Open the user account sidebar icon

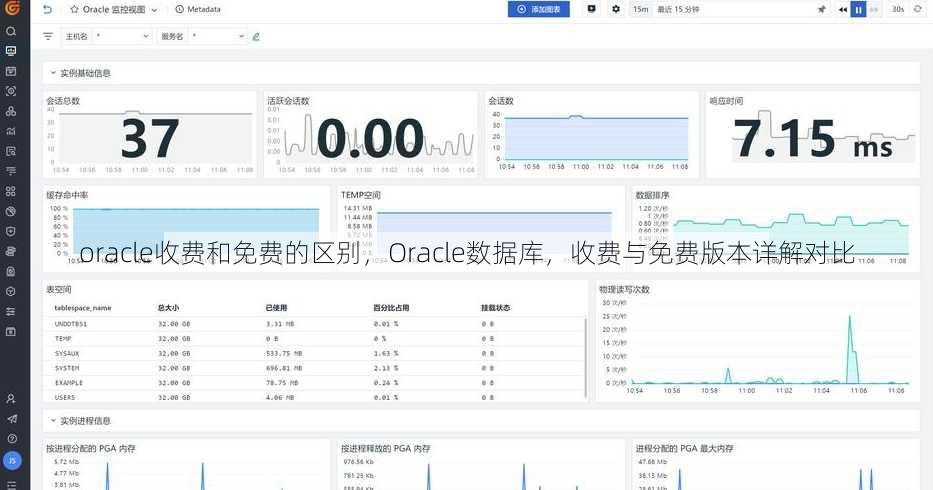click(11, 398)
